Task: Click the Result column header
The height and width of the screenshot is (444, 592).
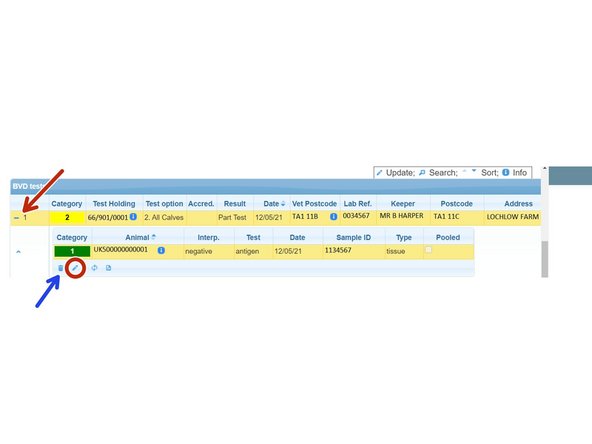Action: (x=234, y=204)
